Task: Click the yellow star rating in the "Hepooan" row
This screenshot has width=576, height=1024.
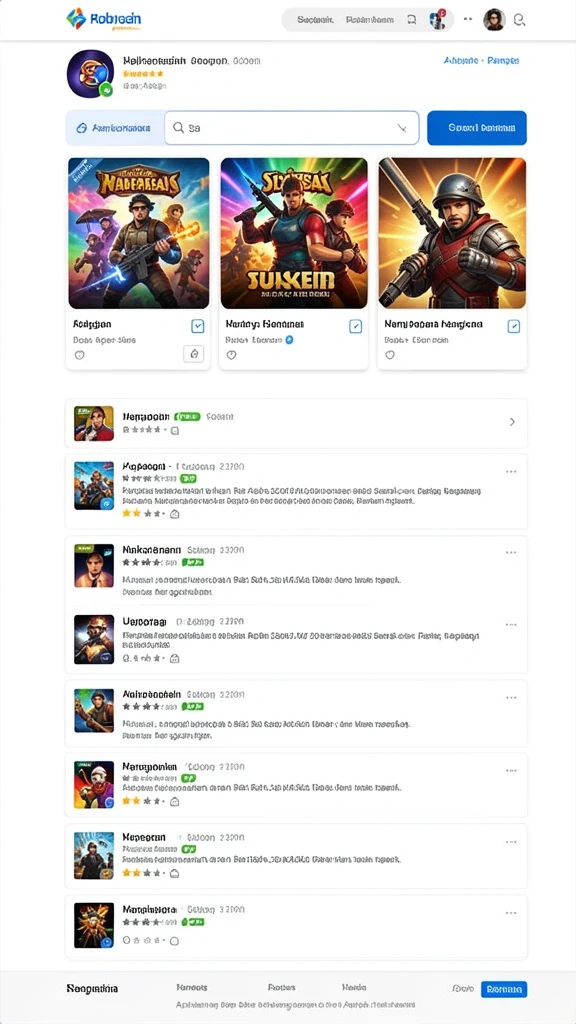Action: coord(140,873)
